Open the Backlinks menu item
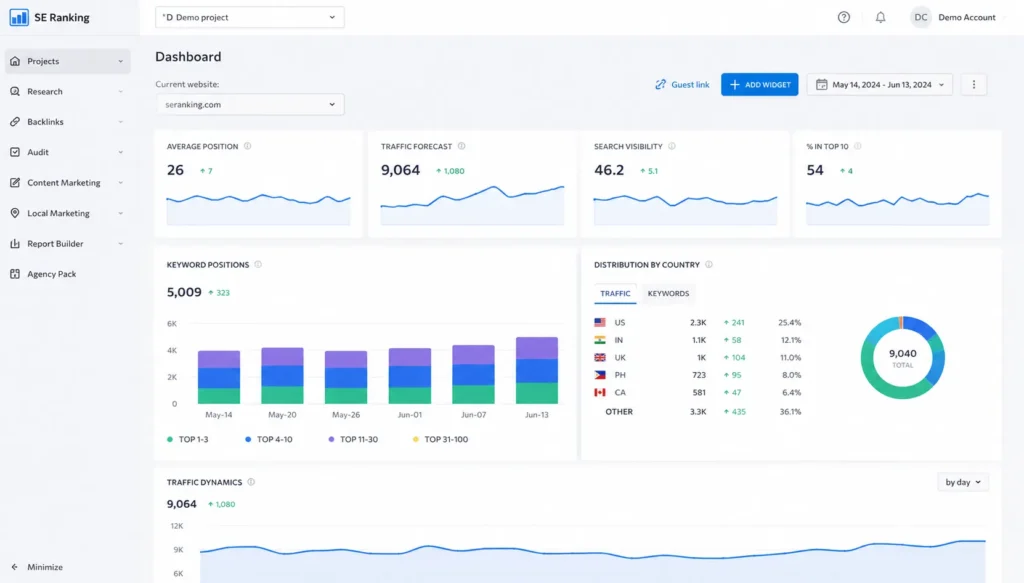 coord(68,122)
